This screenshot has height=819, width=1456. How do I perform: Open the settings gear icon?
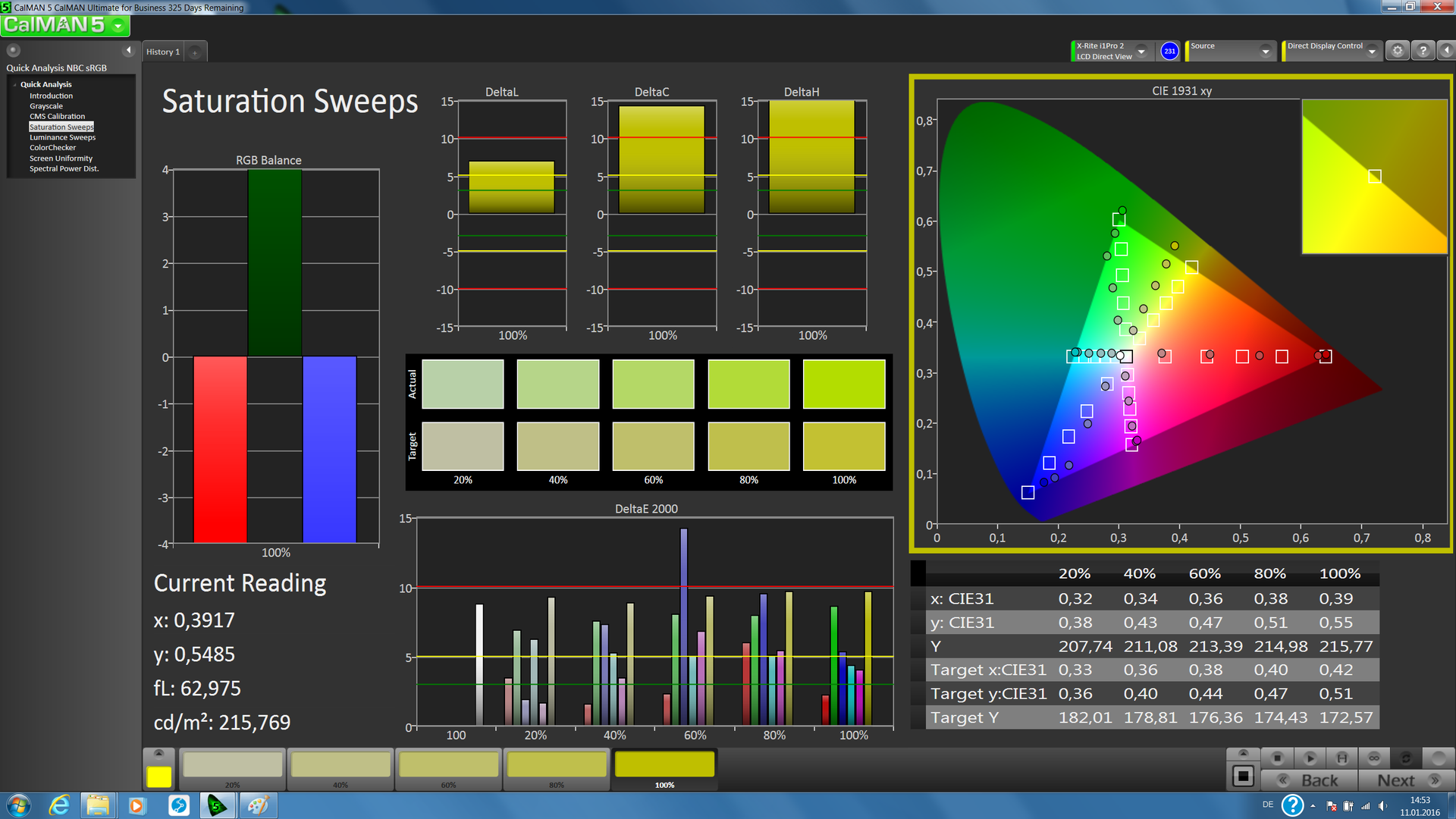pyautogui.click(x=1397, y=51)
